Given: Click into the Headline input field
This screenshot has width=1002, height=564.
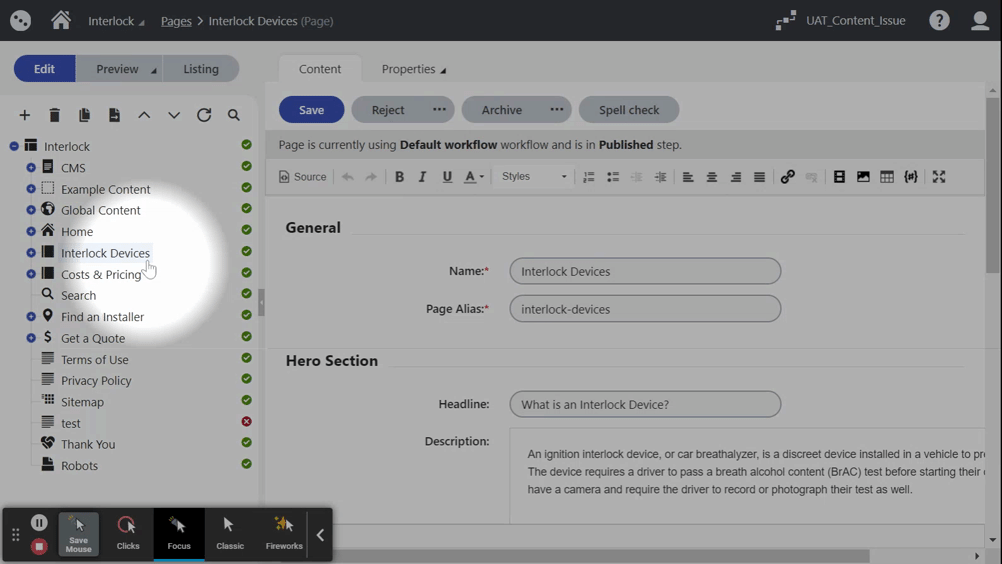Looking at the screenshot, I should [645, 404].
